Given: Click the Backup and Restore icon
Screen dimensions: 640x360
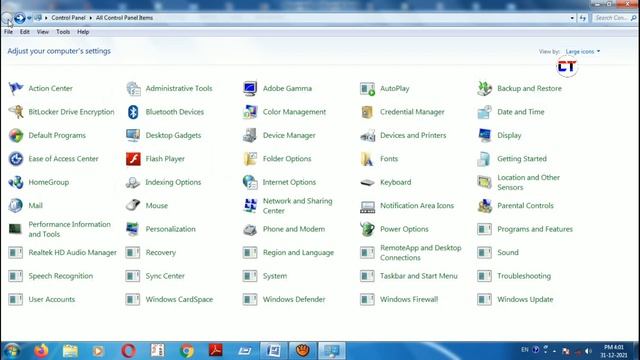Looking at the screenshot, I should point(484,88).
